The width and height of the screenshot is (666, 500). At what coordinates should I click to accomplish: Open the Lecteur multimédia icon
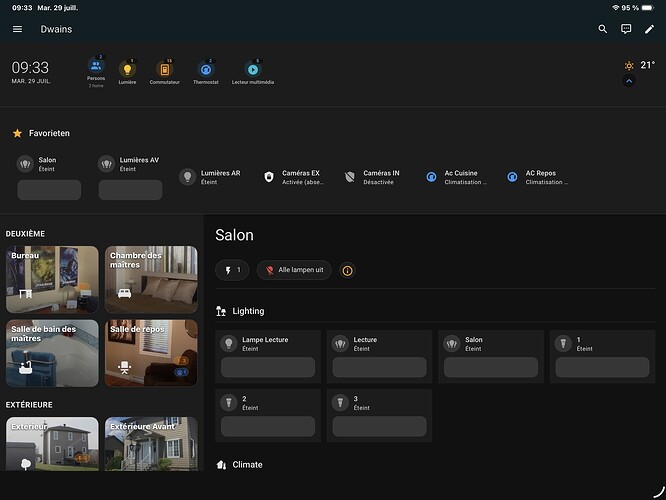pos(252,70)
